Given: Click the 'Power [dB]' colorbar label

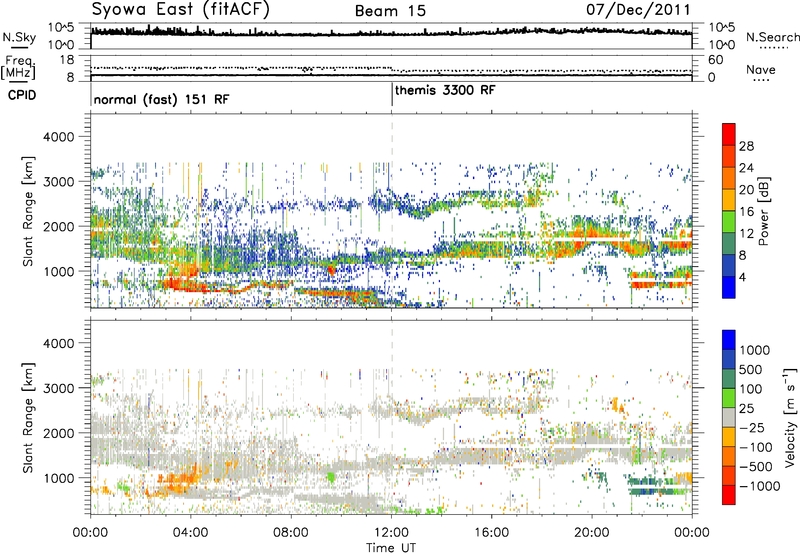Looking at the screenshot, I should [x=763, y=211].
